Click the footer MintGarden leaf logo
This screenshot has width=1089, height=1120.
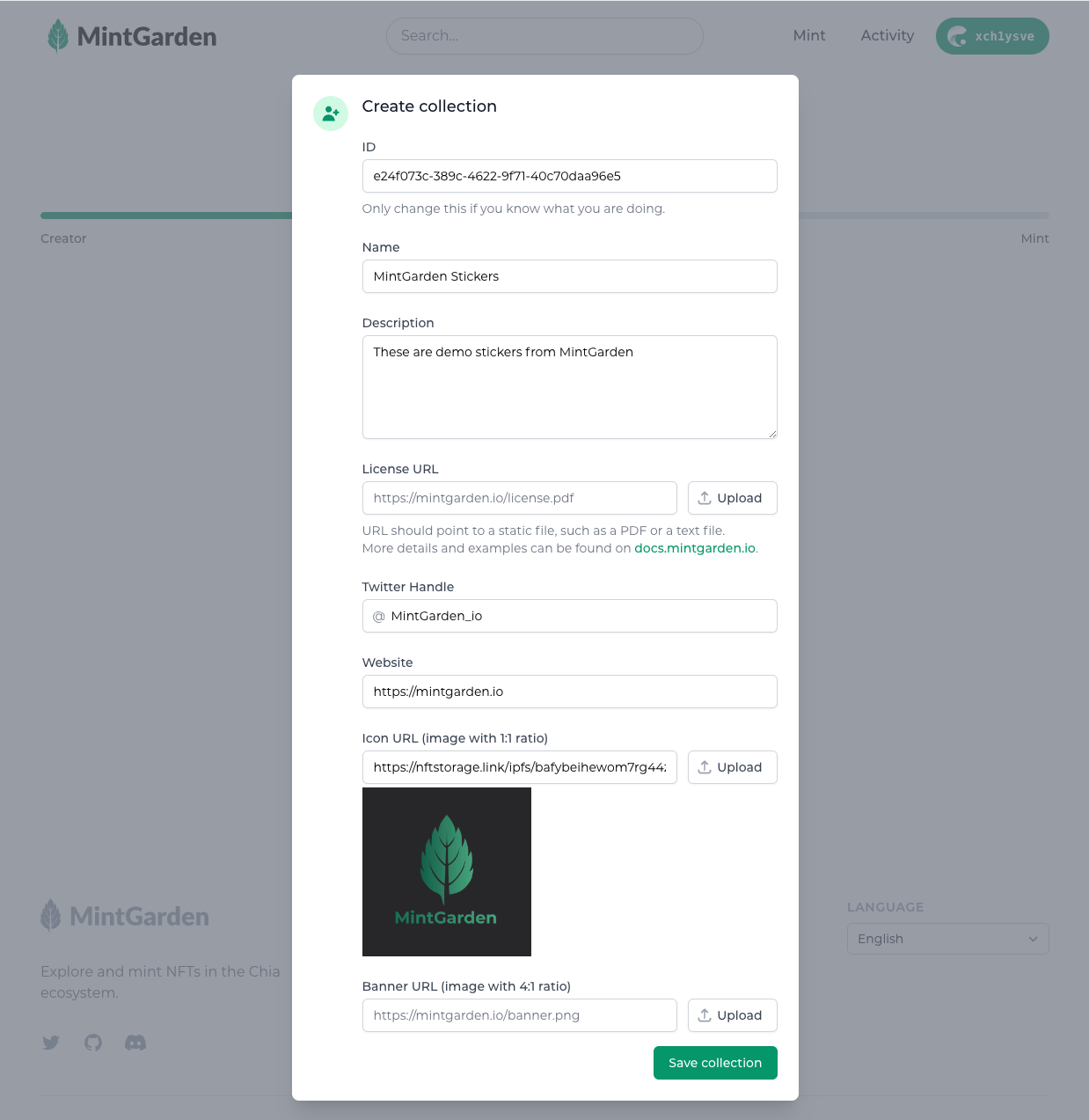tap(51, 916)
